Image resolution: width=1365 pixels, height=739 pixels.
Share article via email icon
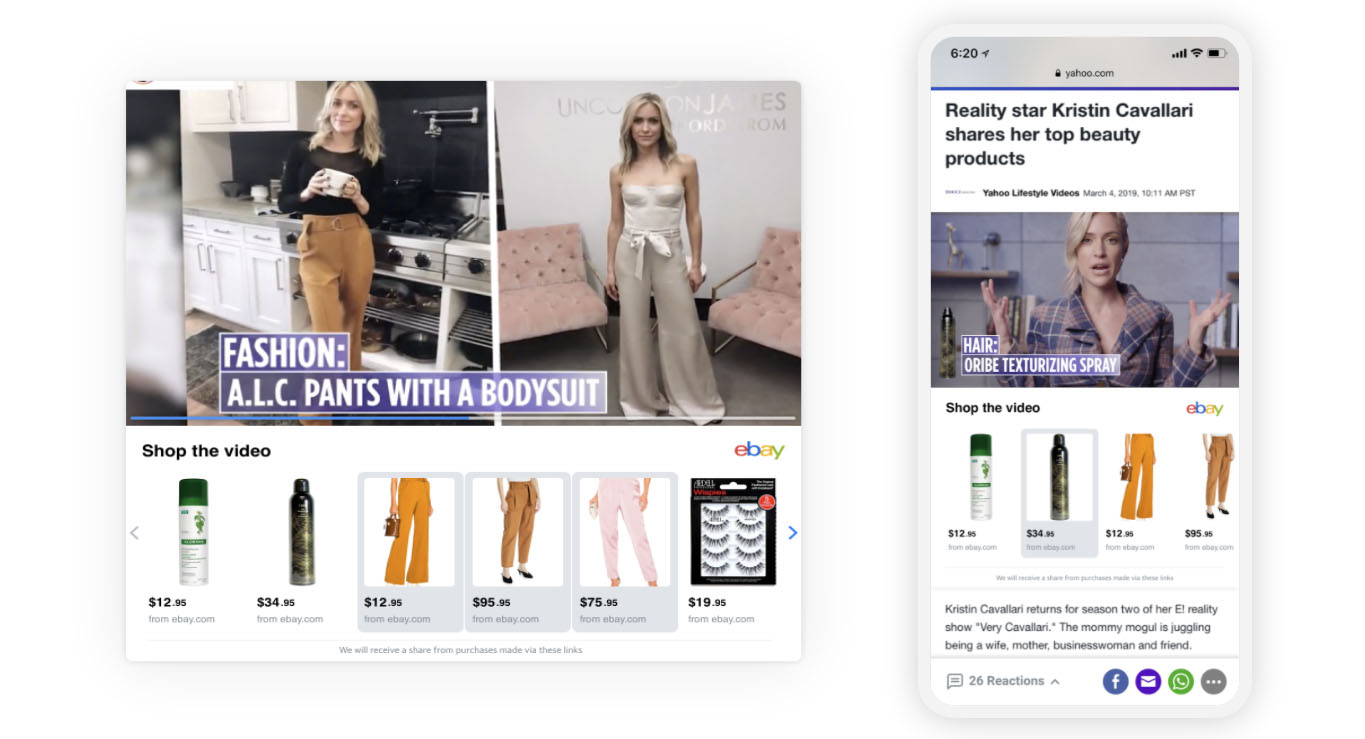(x=1148, y=682)
